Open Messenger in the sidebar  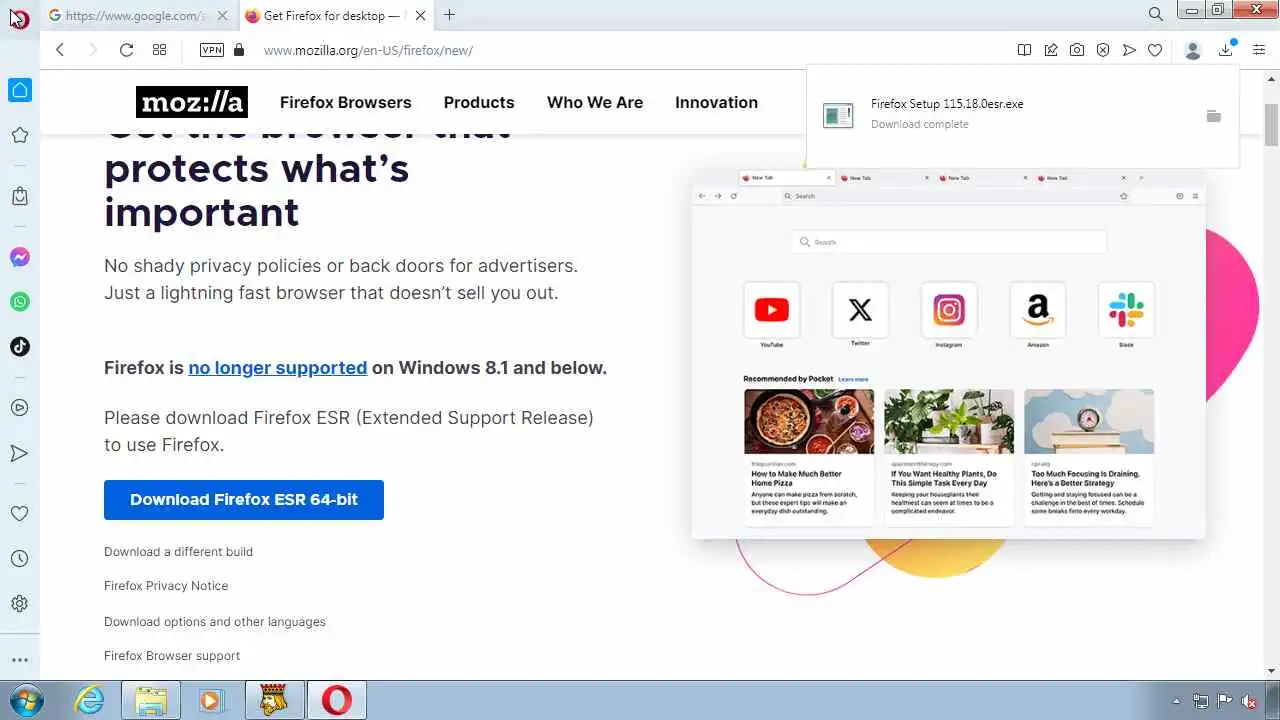19,257
